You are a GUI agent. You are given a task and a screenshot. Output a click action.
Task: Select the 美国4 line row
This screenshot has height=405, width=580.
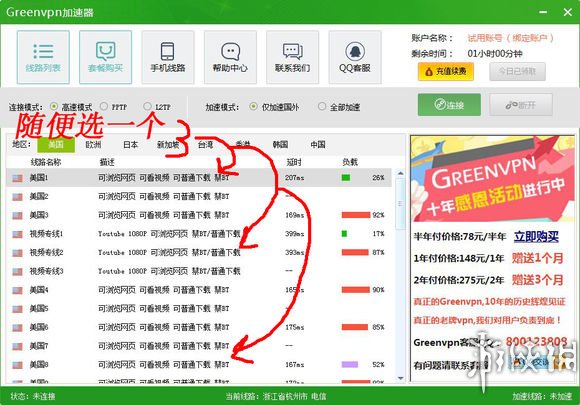199,290
